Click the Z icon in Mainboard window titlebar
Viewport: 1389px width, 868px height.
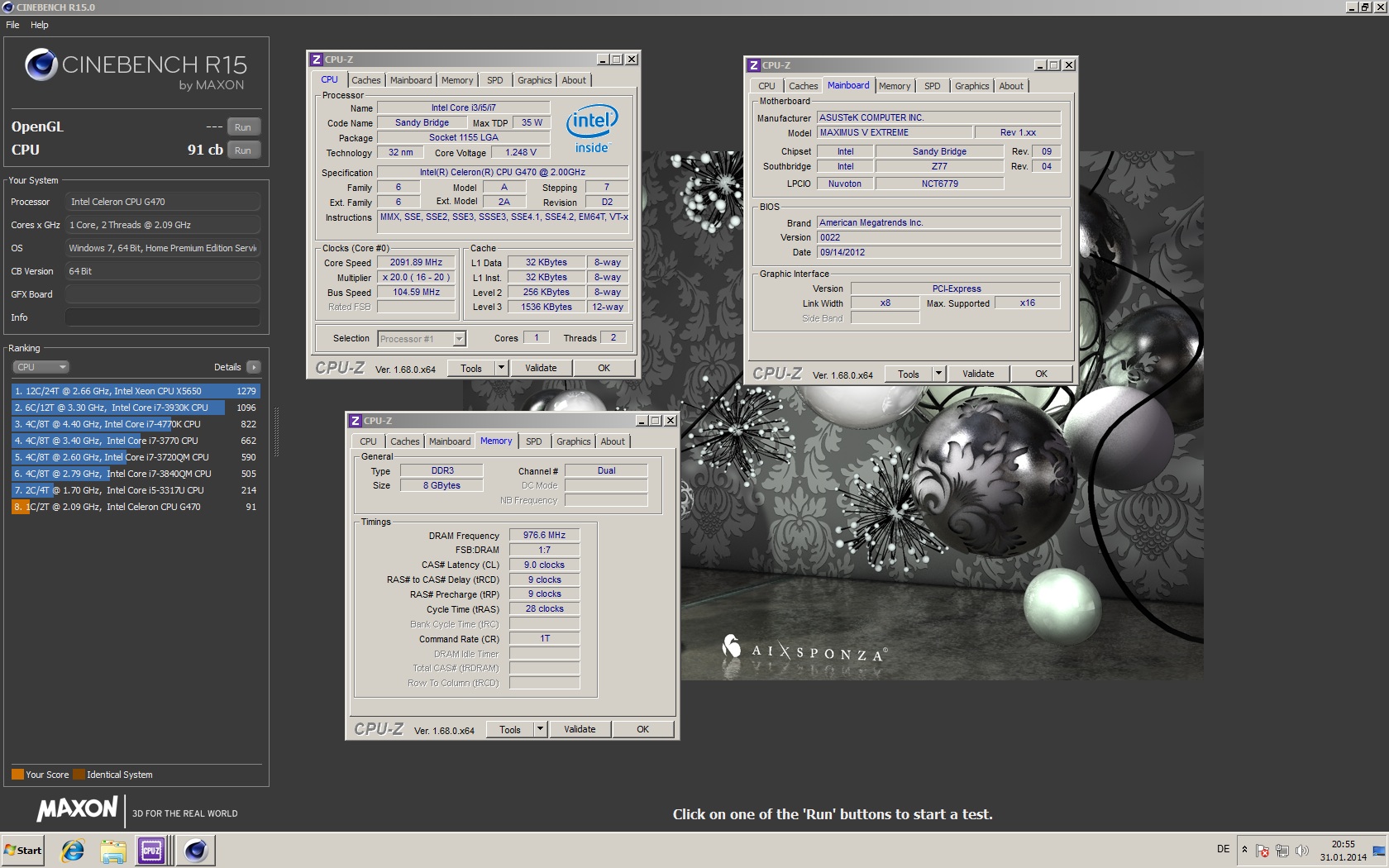(x=753, y=65)
